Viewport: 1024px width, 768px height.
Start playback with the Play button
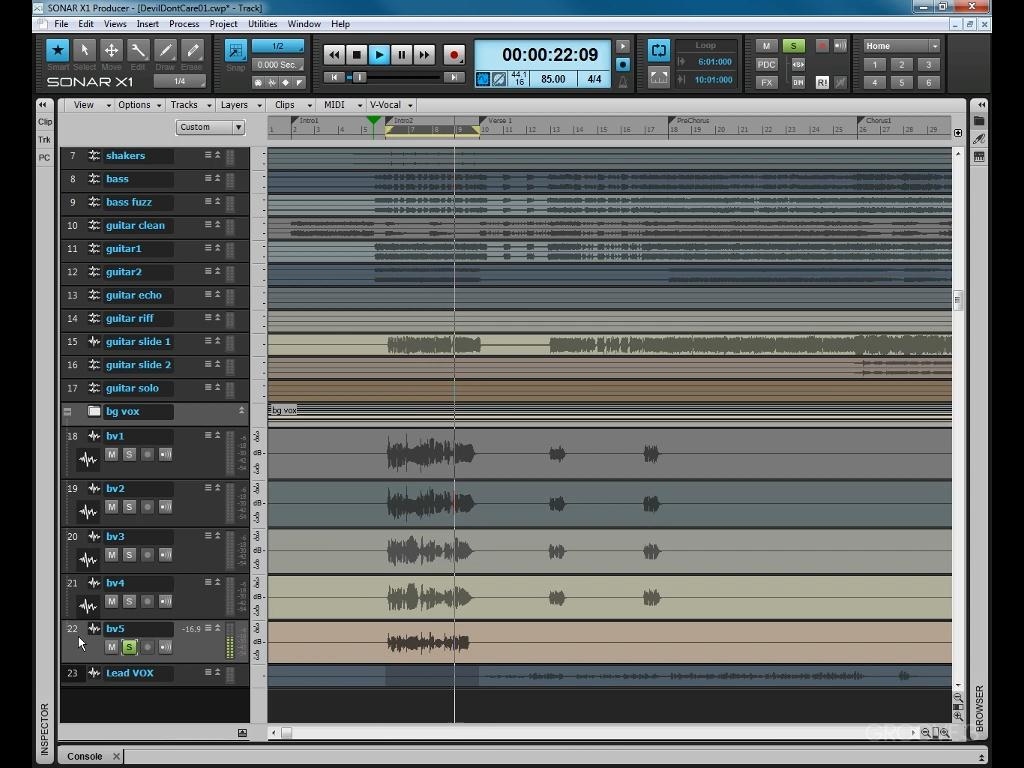click(x=379, y=55)
